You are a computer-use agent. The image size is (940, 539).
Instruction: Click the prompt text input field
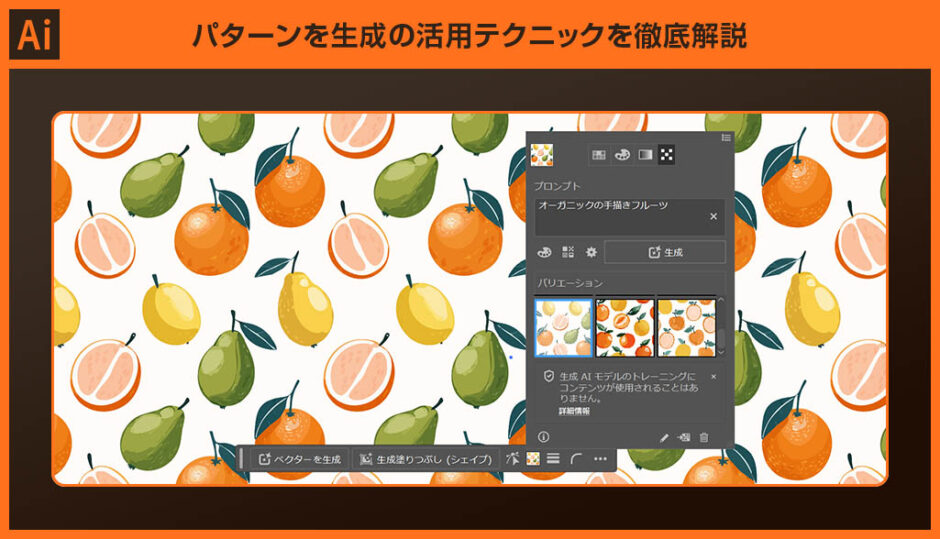coord(620,216)
